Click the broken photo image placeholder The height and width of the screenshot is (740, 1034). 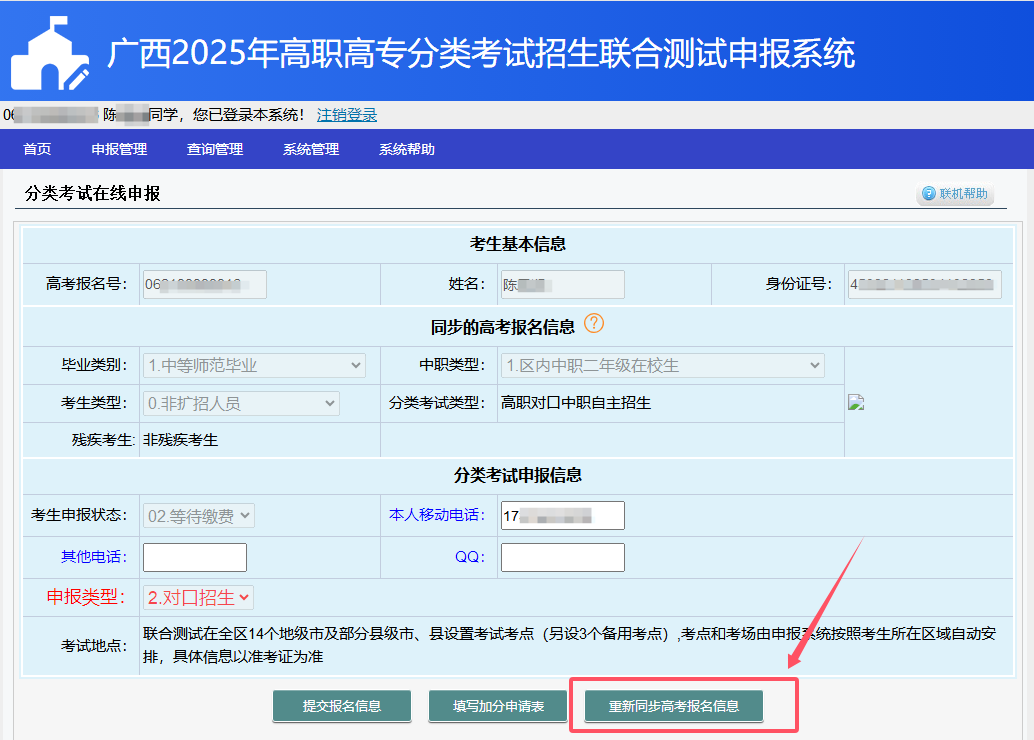tap(856, 403)
